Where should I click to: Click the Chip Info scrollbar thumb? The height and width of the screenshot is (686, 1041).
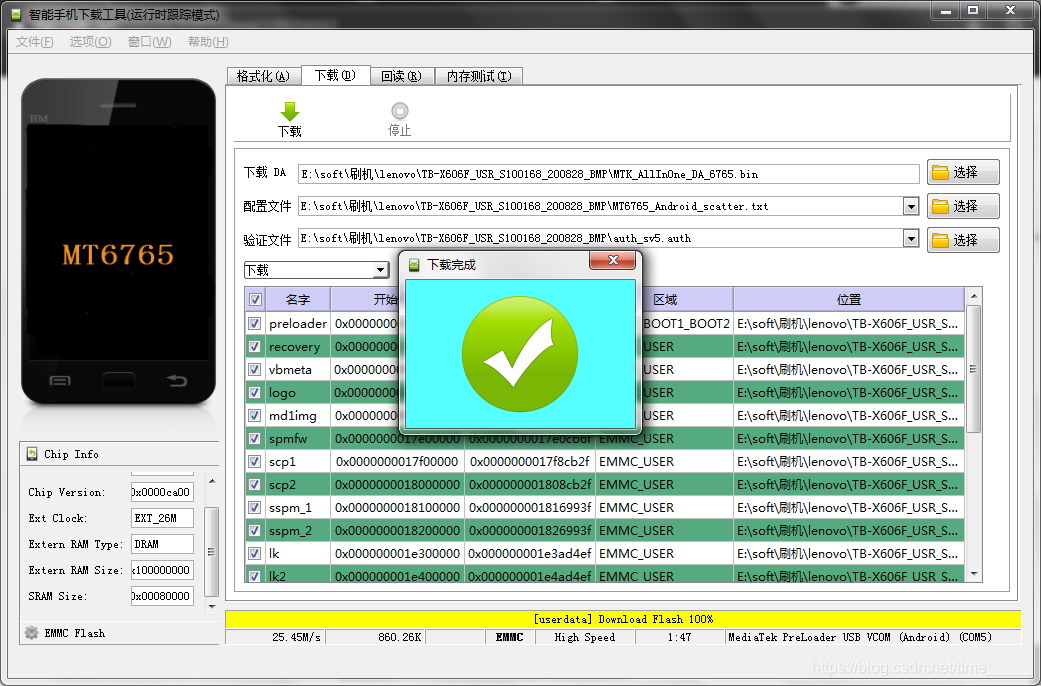[x=212, y=551]
